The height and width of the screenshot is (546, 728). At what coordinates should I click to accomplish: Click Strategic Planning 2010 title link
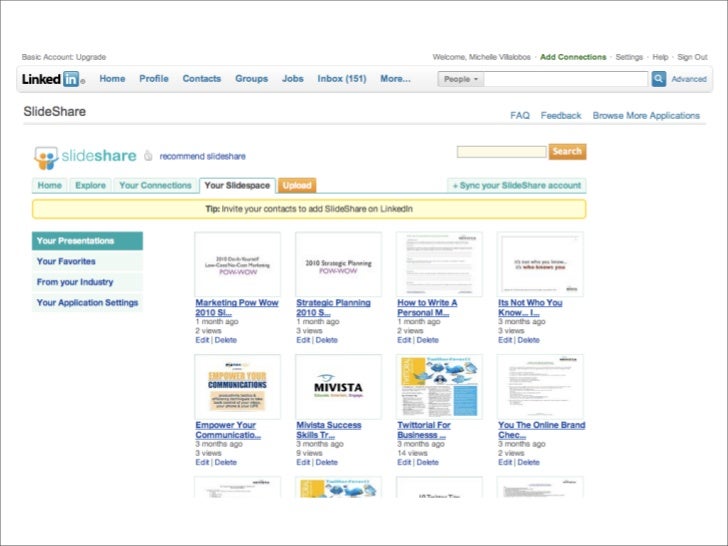tap(333, 308)
